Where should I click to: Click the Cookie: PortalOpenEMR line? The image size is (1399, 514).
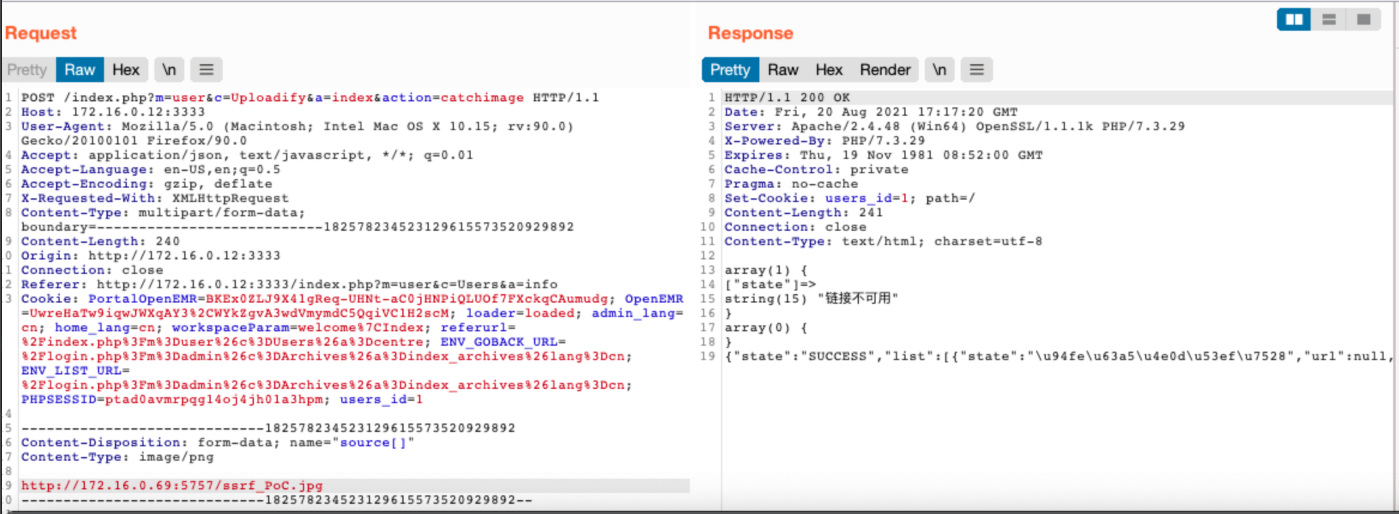[x=352, y=299]
